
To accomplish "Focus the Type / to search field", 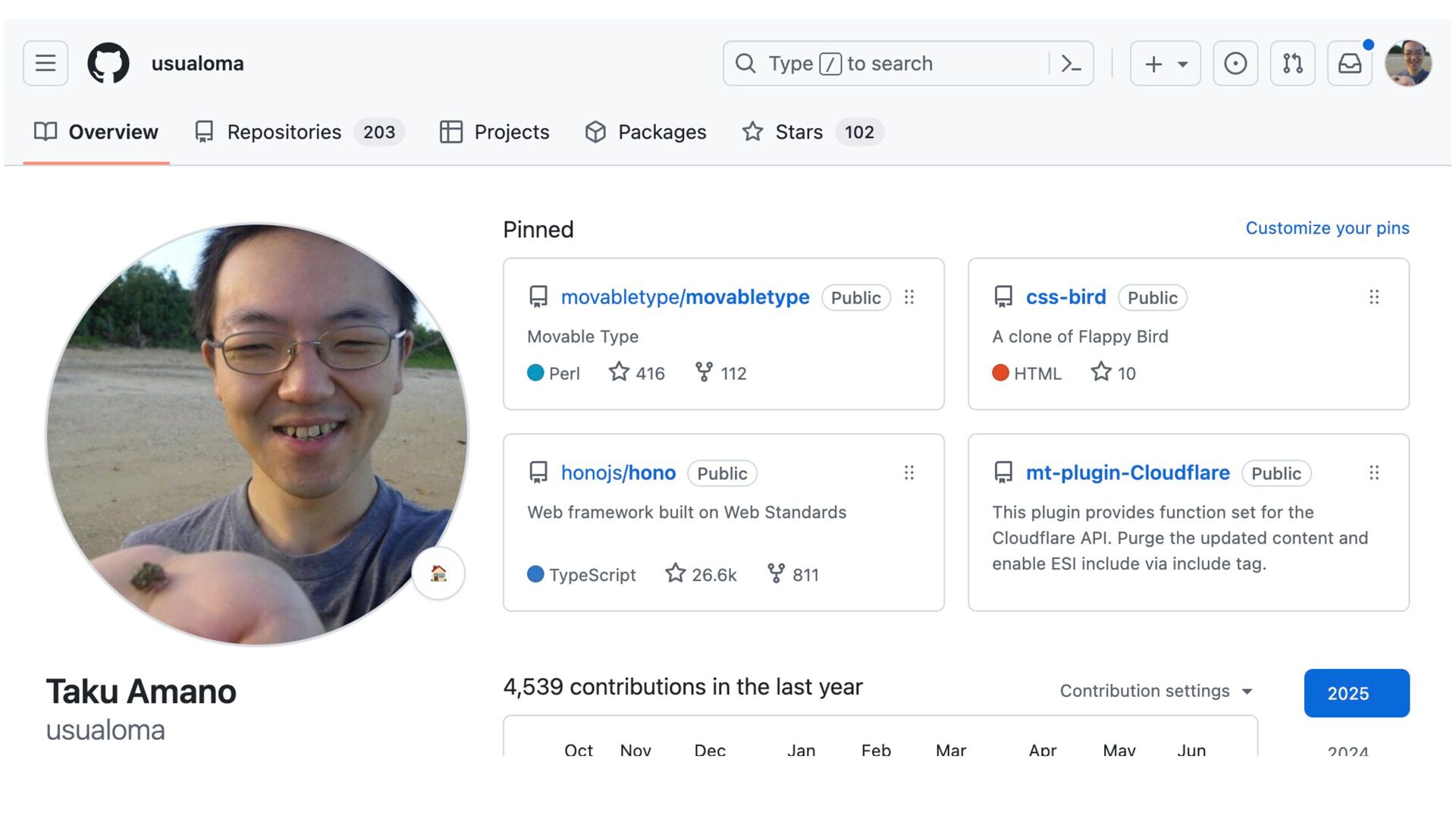I will coord(895,64).
